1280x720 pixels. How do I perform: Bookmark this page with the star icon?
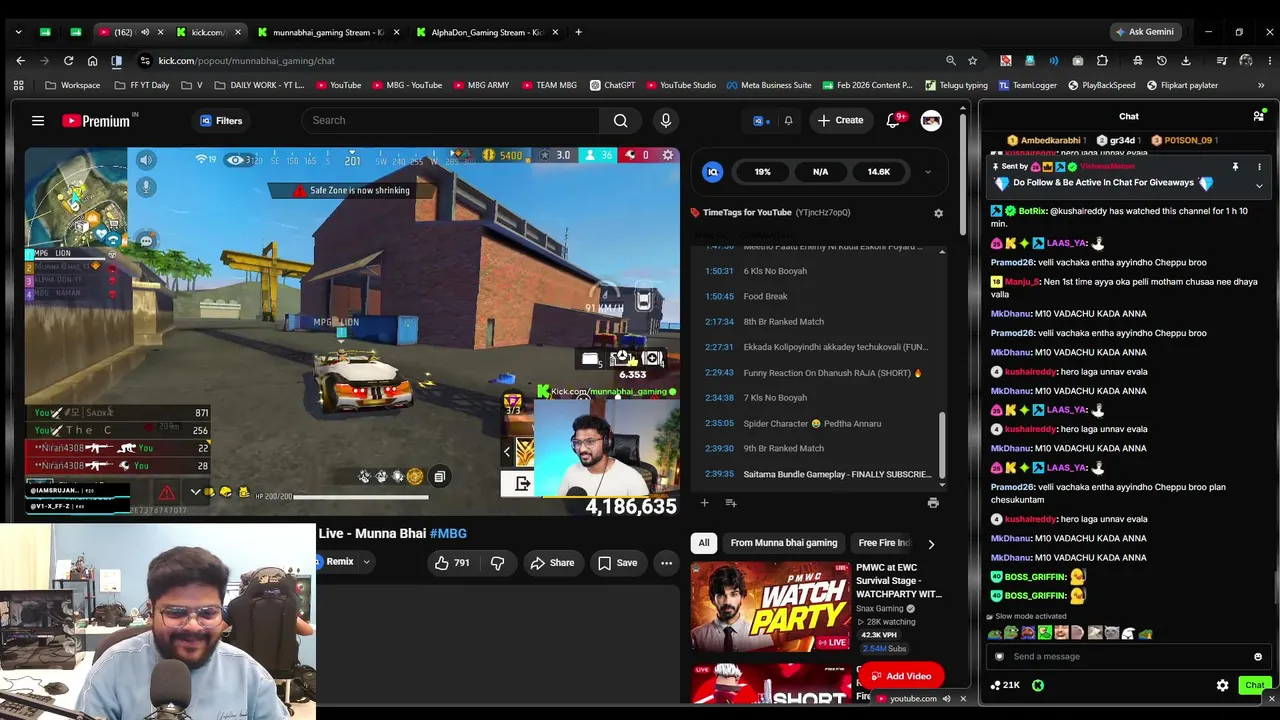[972, 61]
